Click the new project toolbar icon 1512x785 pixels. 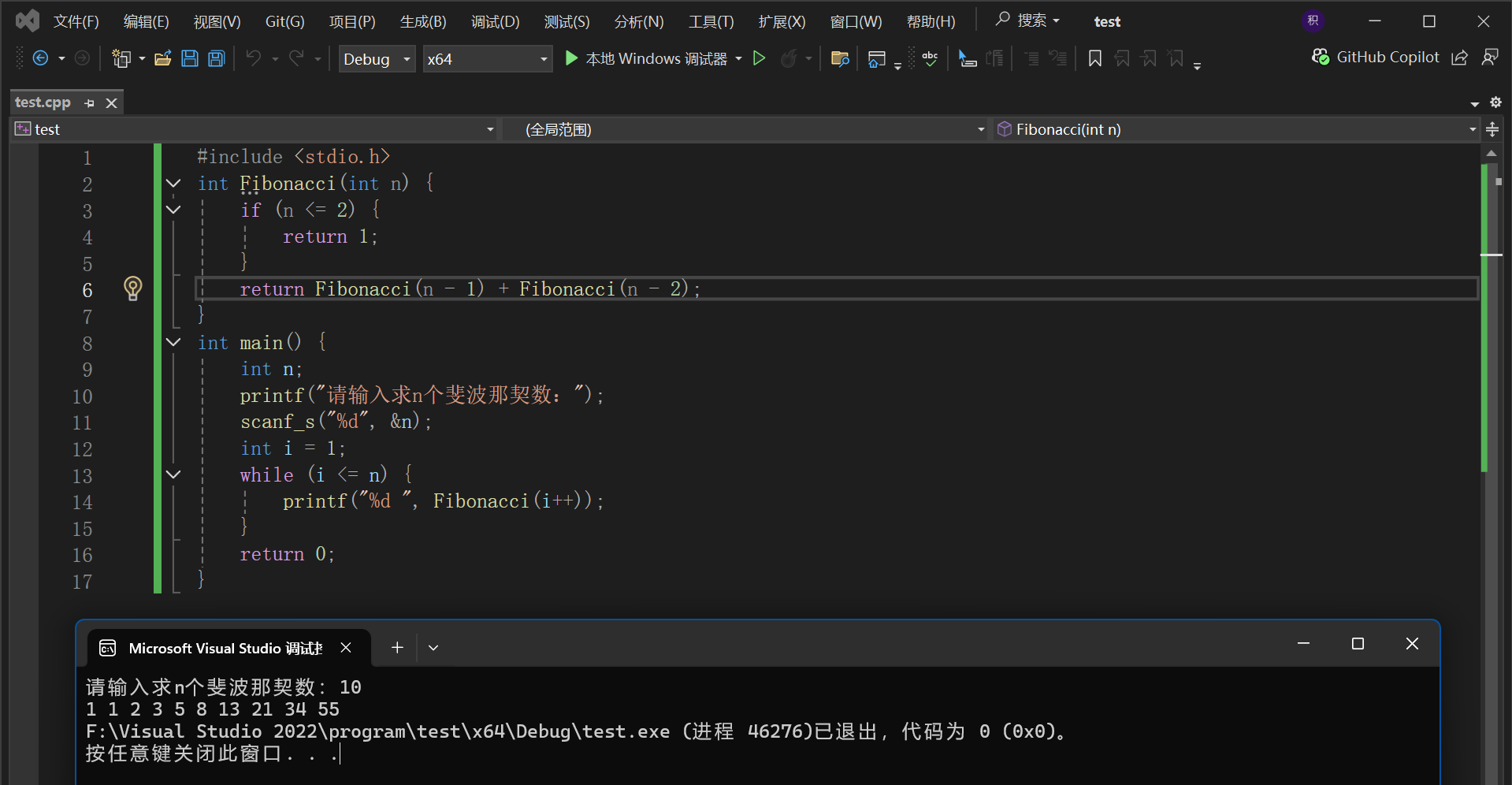(121, 58)
